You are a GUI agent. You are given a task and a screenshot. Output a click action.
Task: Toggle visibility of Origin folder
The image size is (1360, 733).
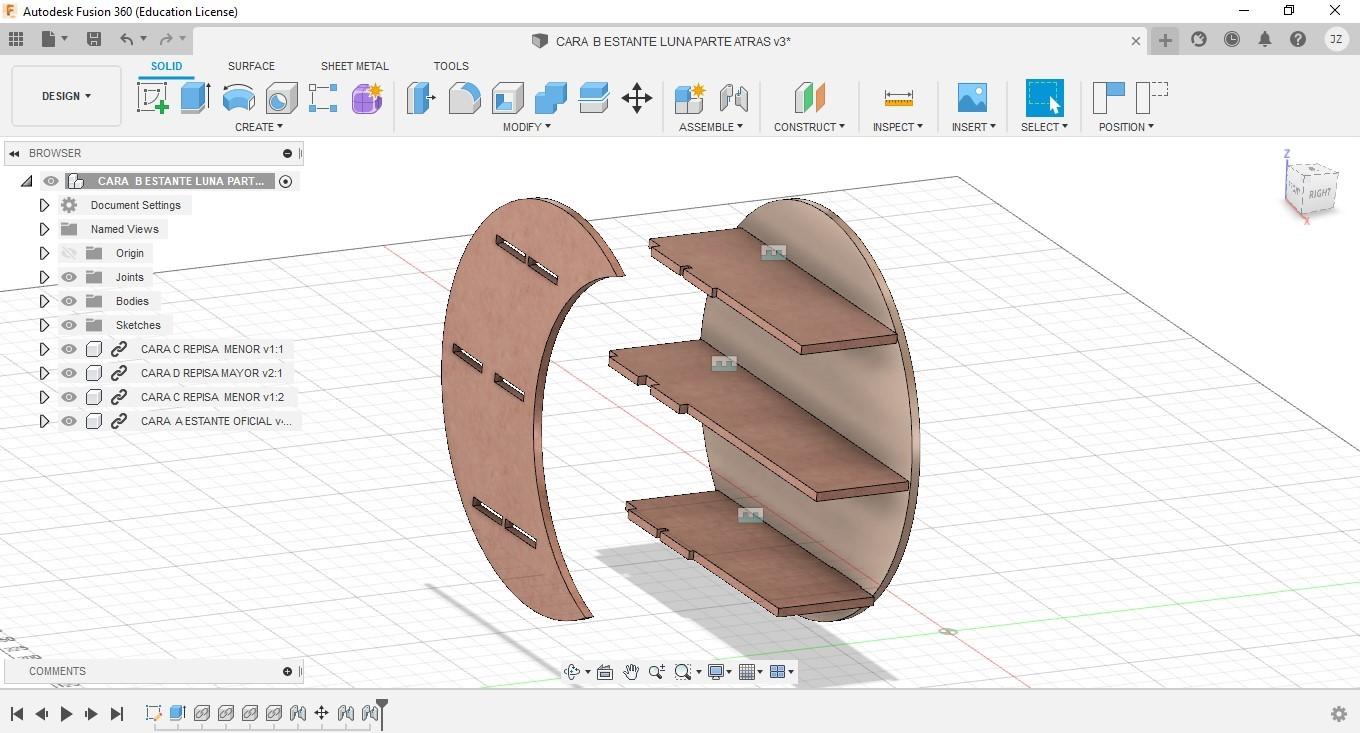coord(69,253)
